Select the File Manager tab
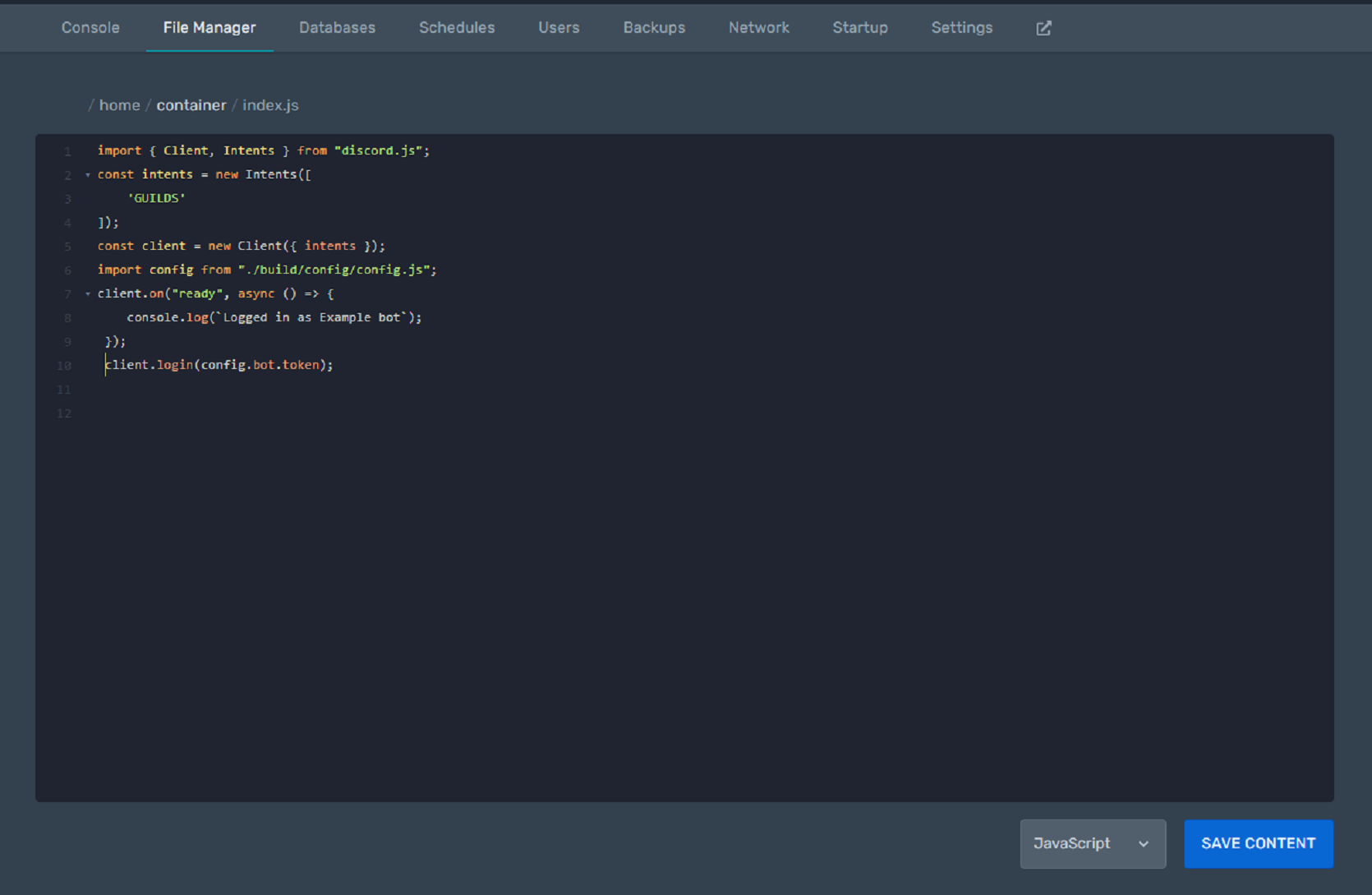Screen dimensions: 1372x895 209,27
